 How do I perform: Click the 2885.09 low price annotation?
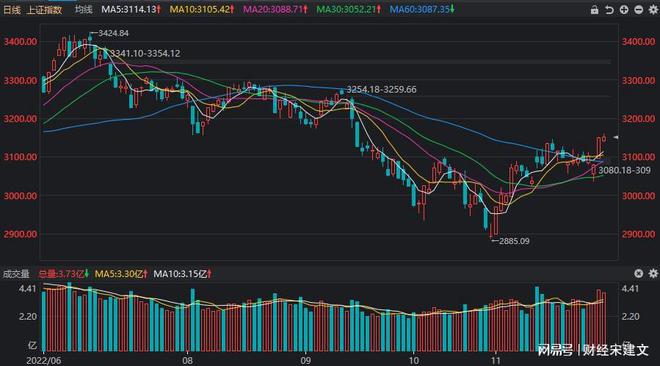514,241
